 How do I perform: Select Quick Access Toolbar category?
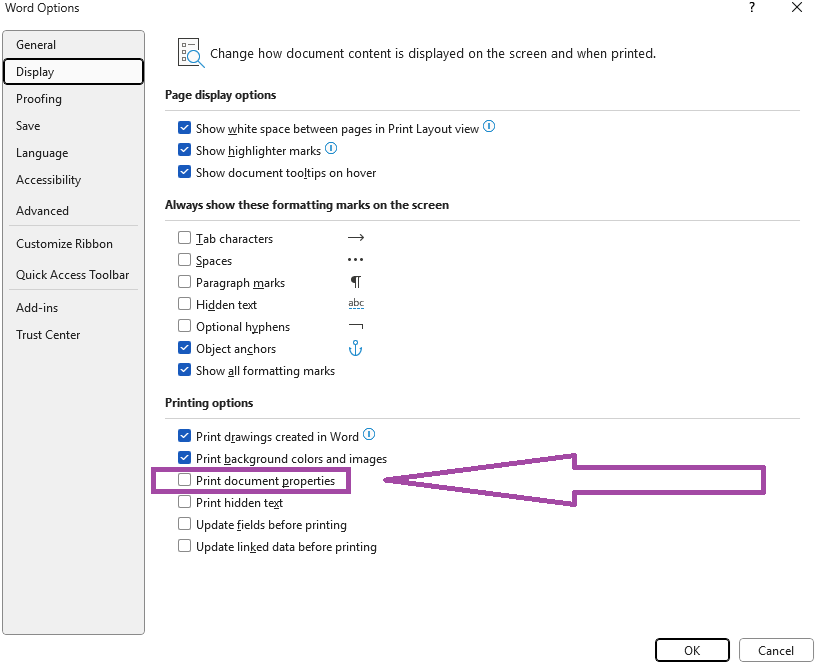pos(73,275)
